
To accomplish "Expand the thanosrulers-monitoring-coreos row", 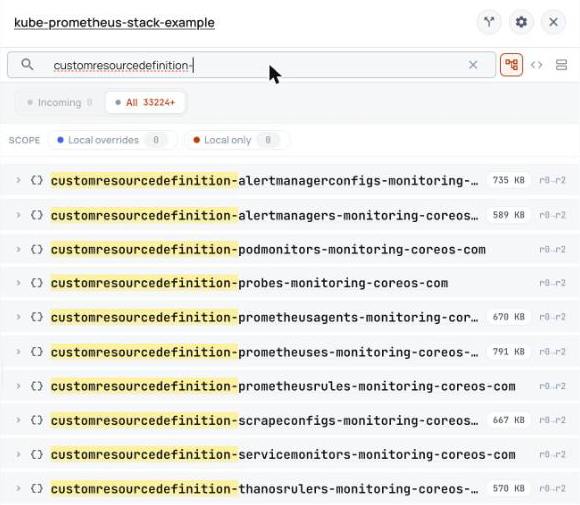I will pos(18,489).
